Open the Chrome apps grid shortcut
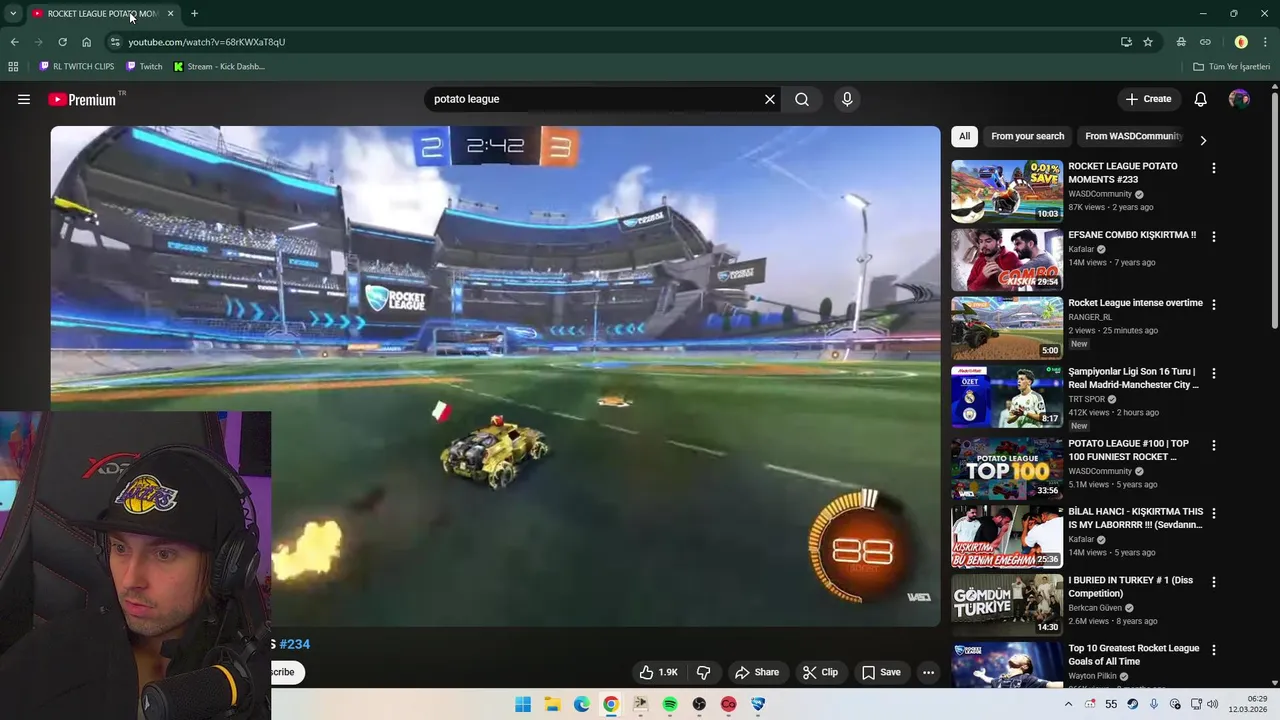The image size is (1280, 720). 13,67
